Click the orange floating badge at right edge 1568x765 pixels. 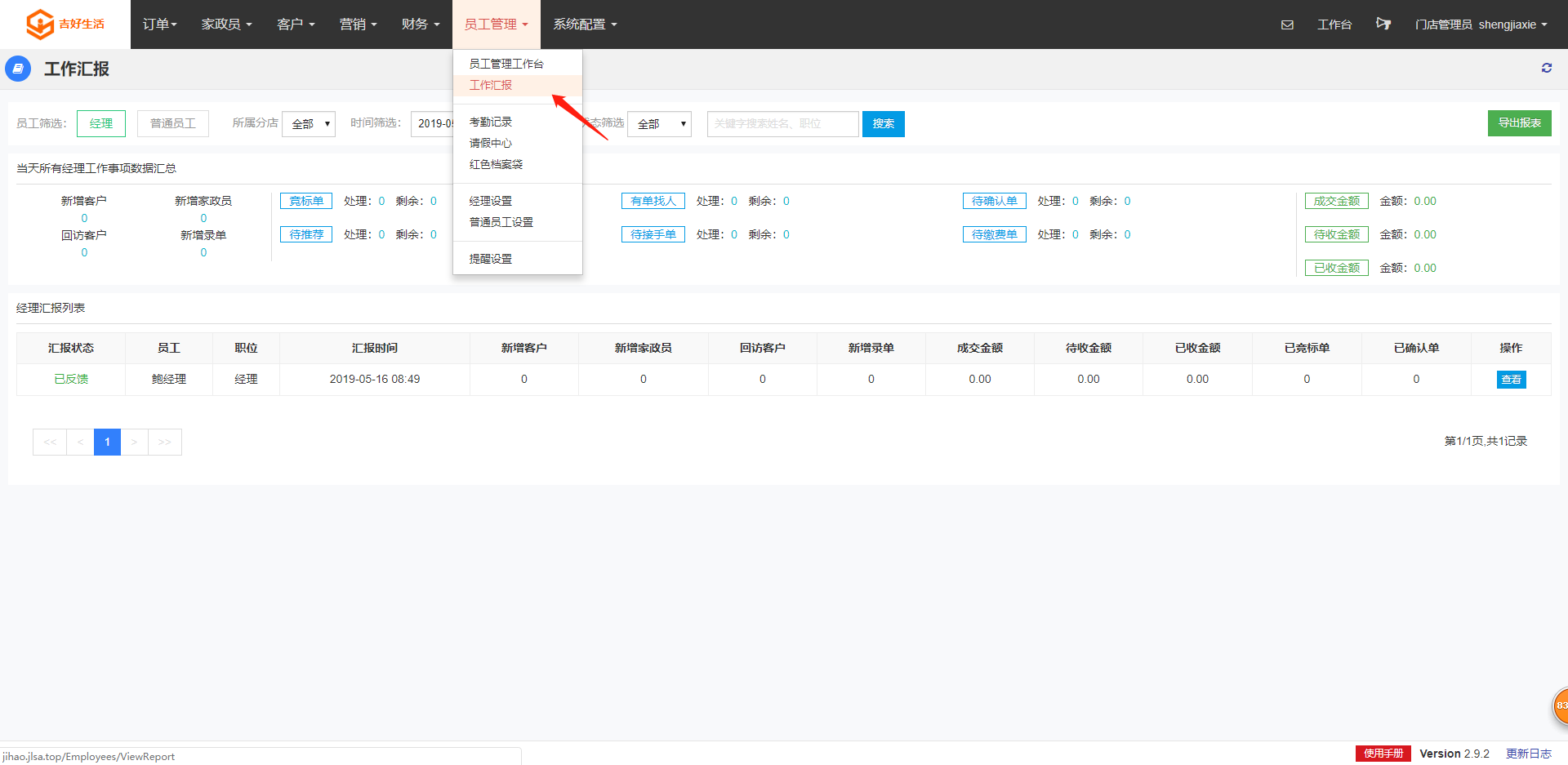pyautogui.click(x=1560, y=705)
